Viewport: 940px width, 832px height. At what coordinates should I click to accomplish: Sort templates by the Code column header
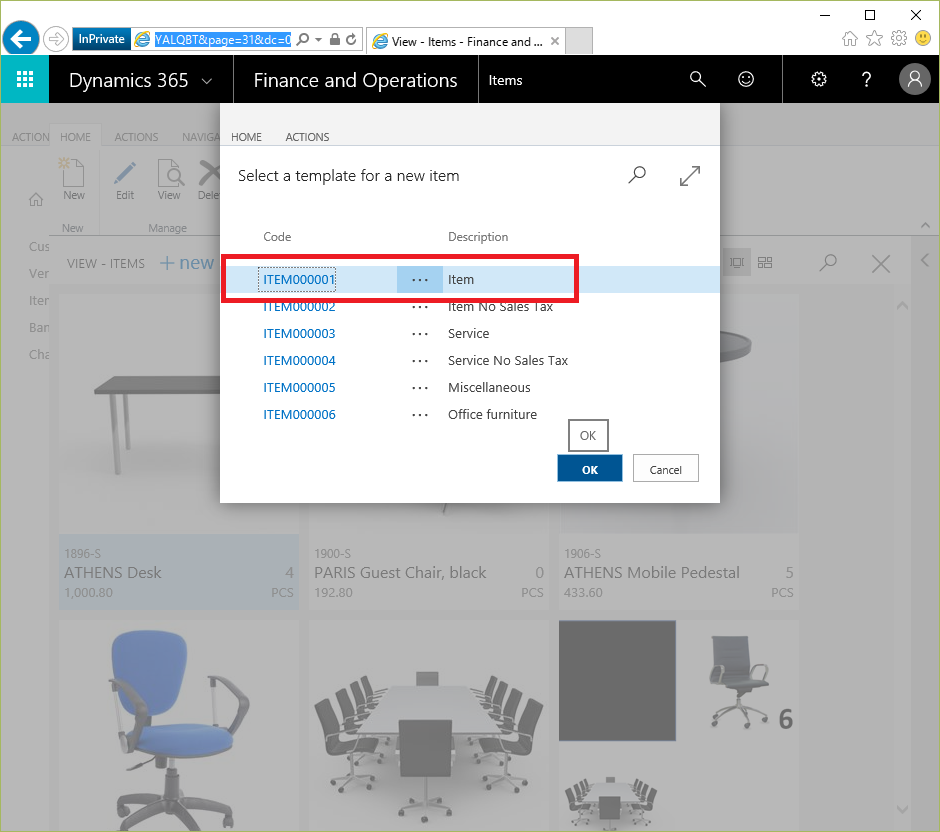click(277, 237)
